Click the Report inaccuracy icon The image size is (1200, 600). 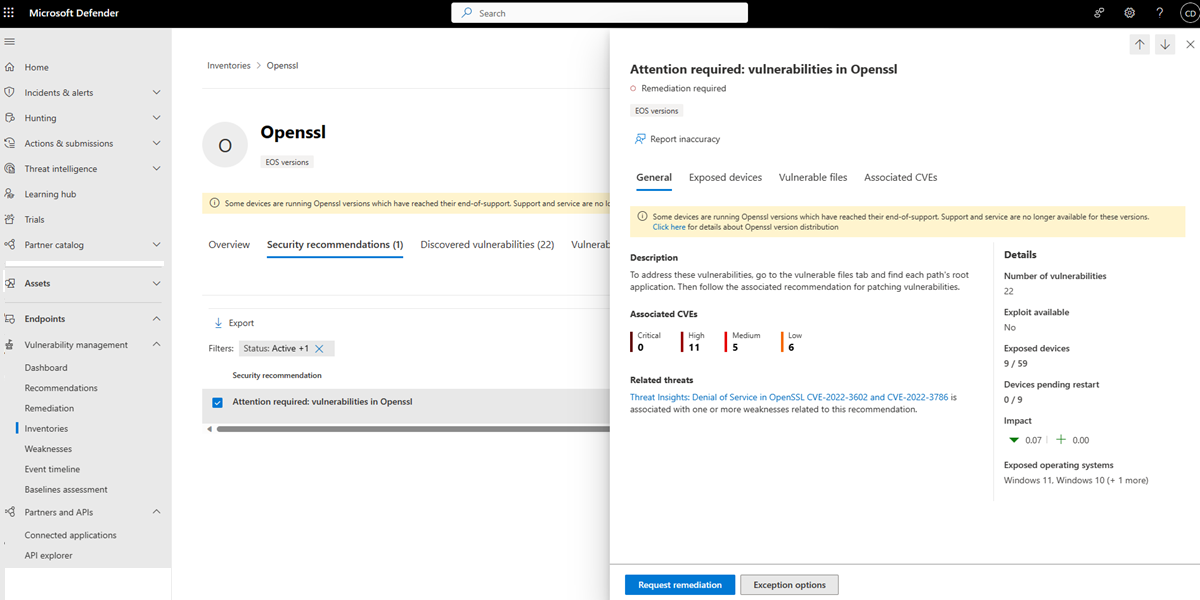coord(640,139)
